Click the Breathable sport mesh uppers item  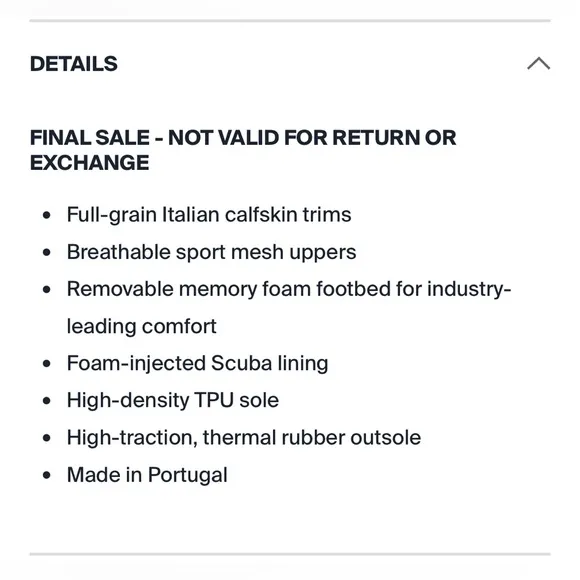coord(212,252)
